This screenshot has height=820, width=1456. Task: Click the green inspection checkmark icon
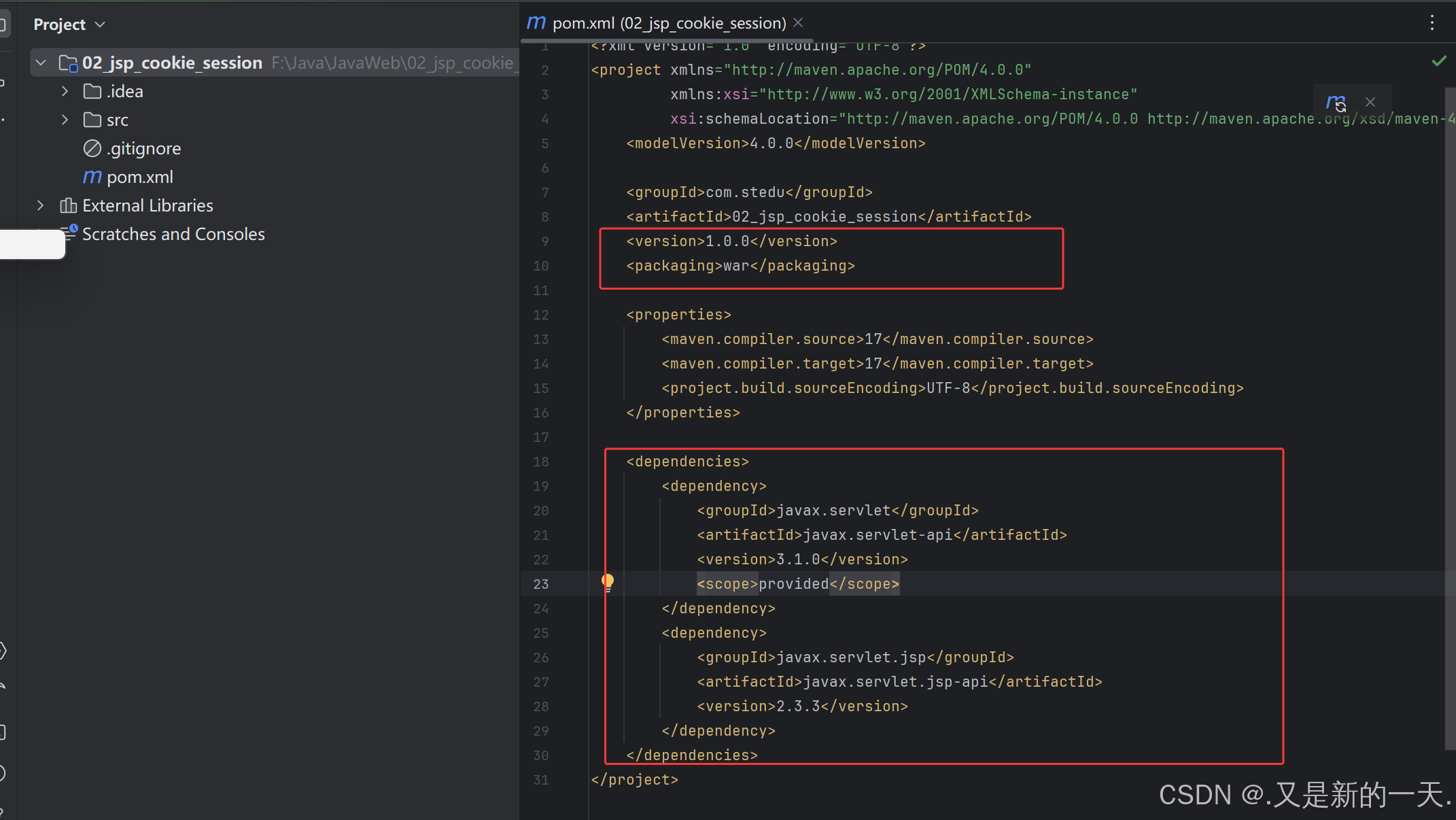tap(1438, 61)
